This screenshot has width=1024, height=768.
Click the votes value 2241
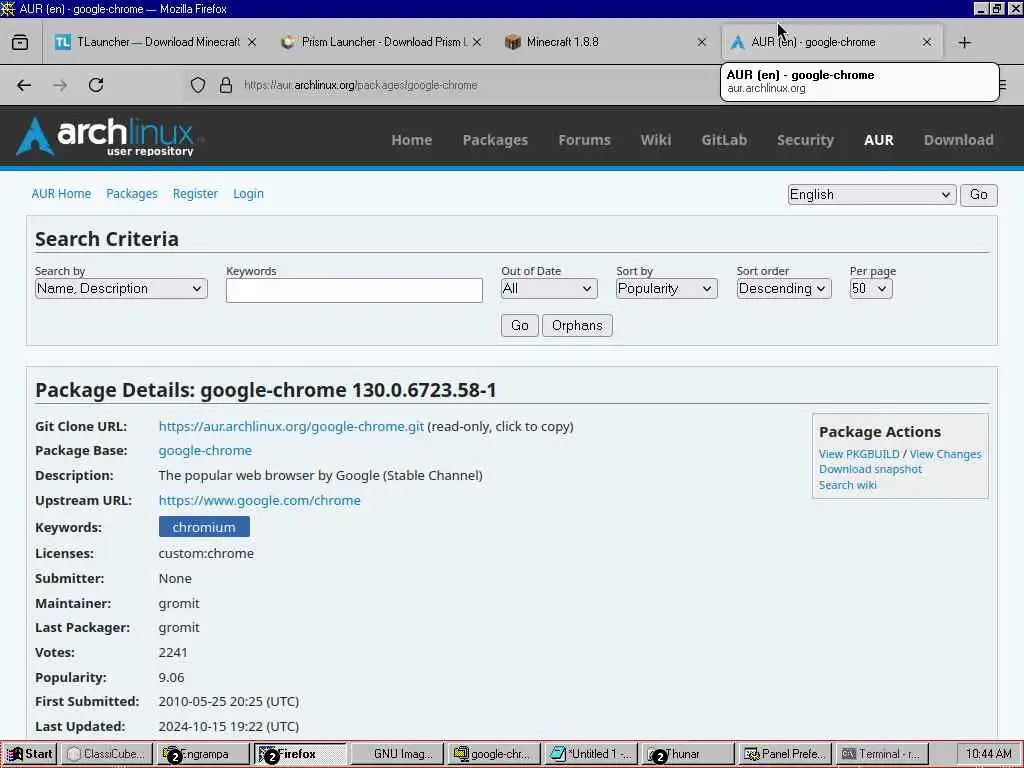tap(173, 652)
